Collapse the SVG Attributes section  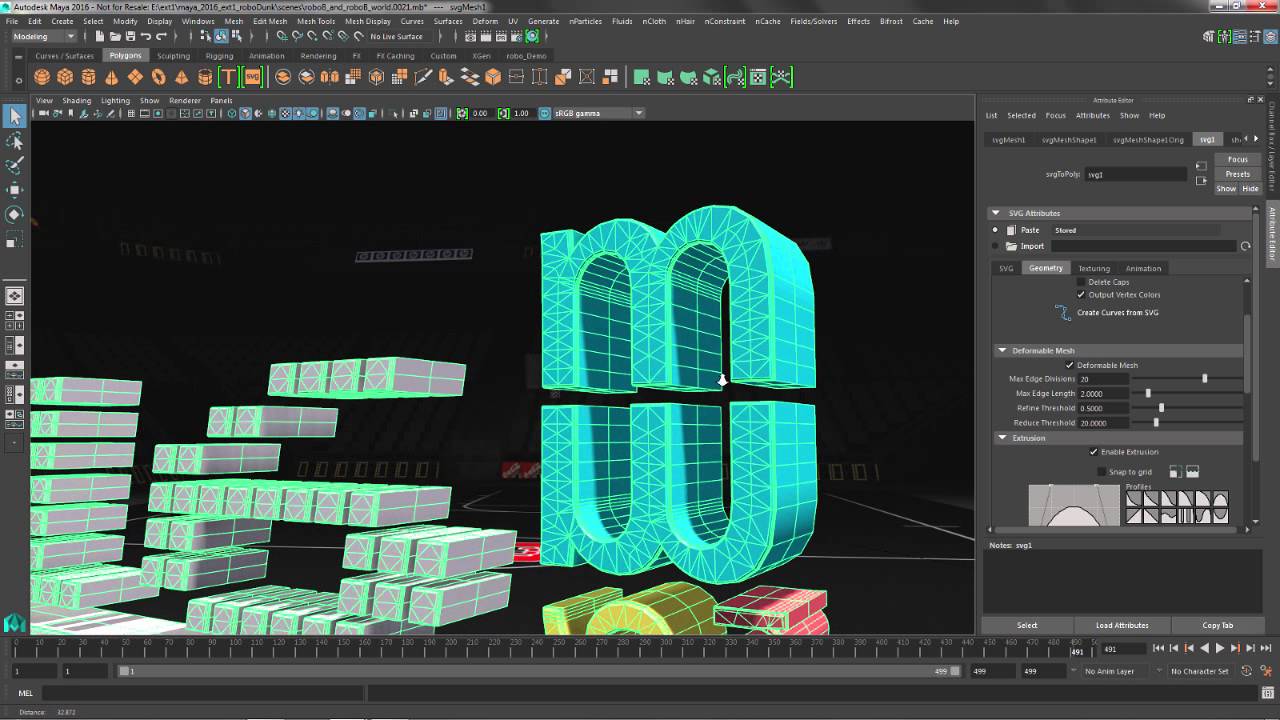pos(996,212)
